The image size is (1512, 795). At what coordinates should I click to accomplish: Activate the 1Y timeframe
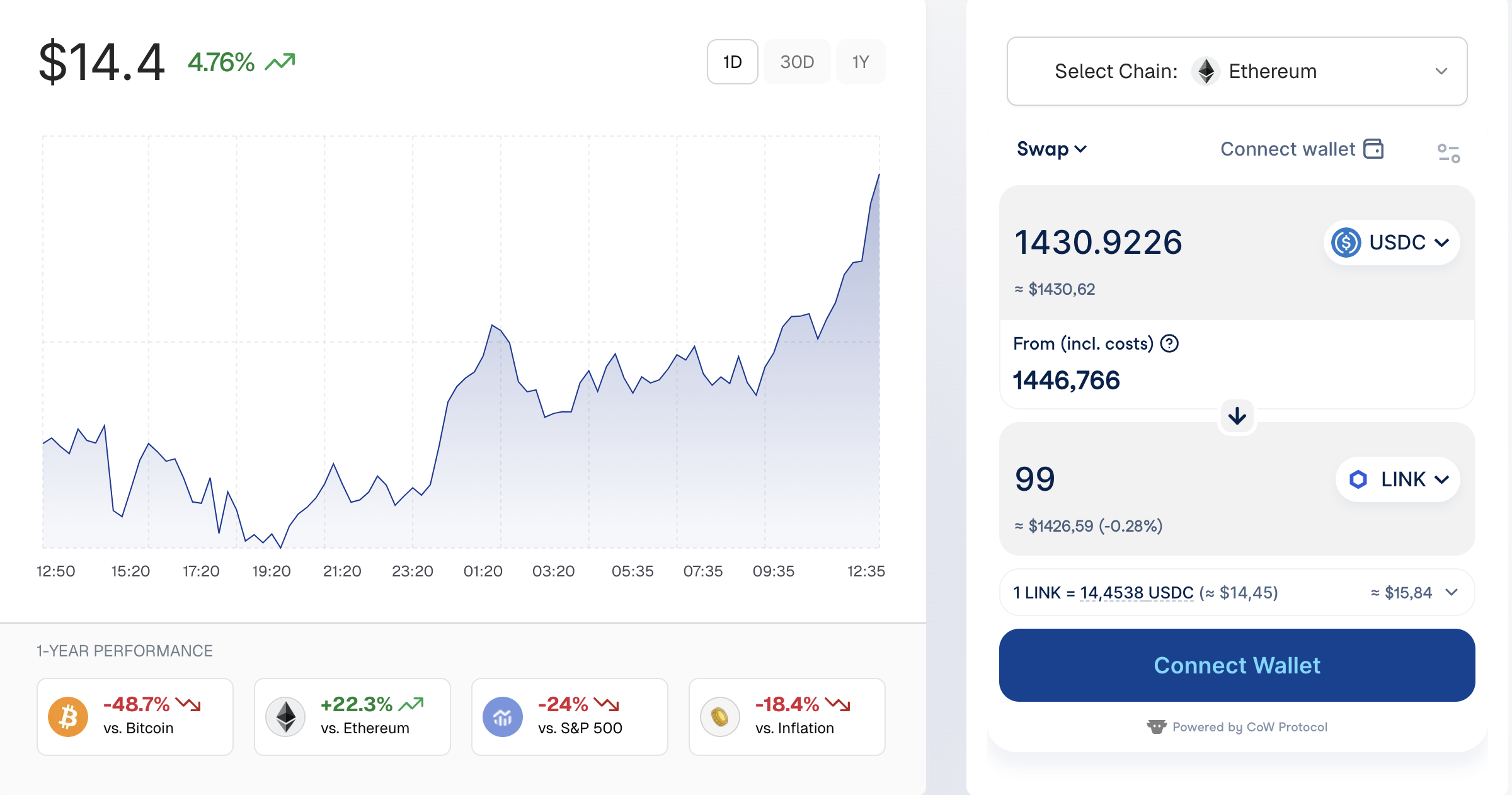pyautogui.click(x=861, y=61)
